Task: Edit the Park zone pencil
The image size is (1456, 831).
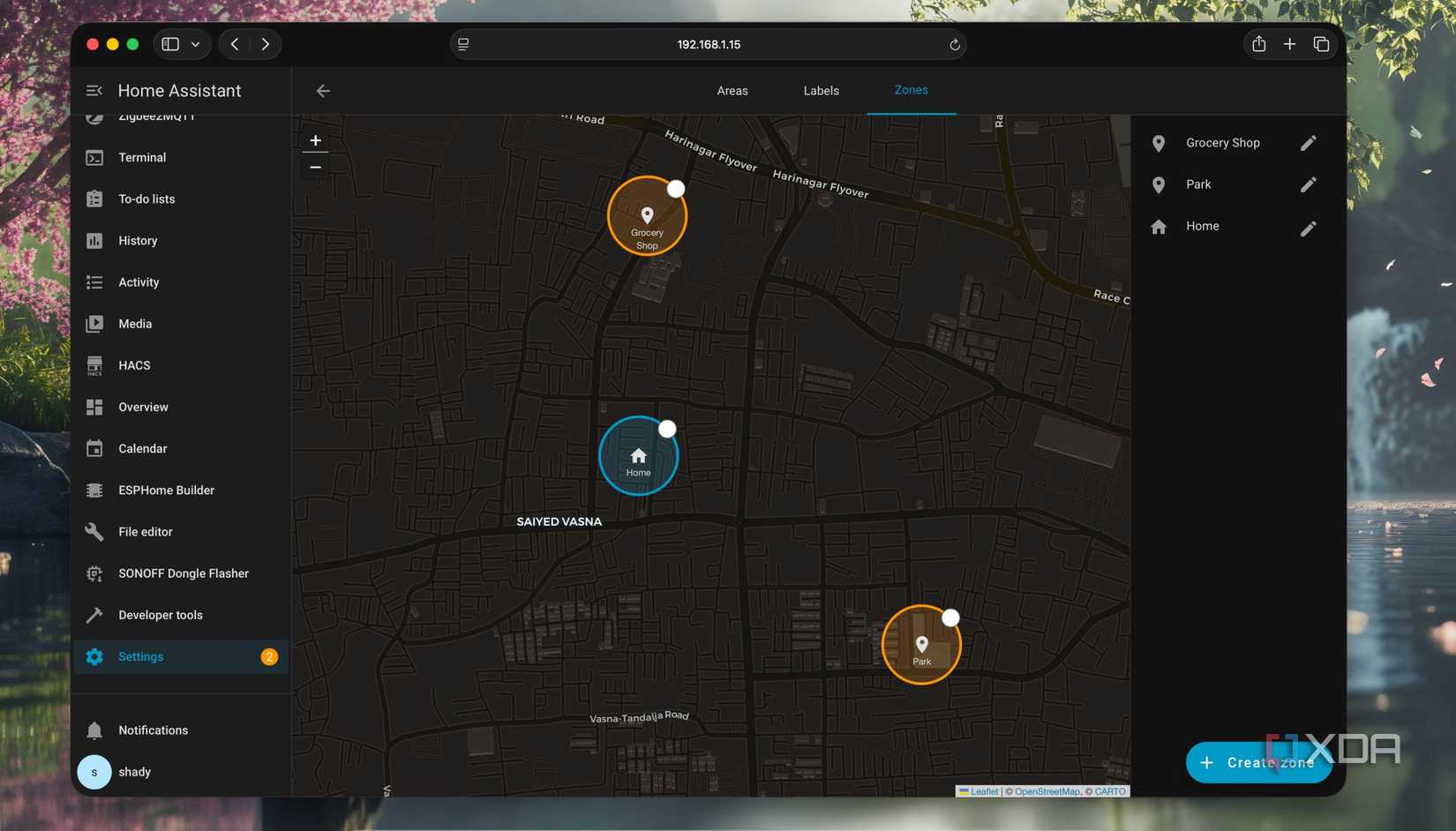Action: (x=1308, y=184)
